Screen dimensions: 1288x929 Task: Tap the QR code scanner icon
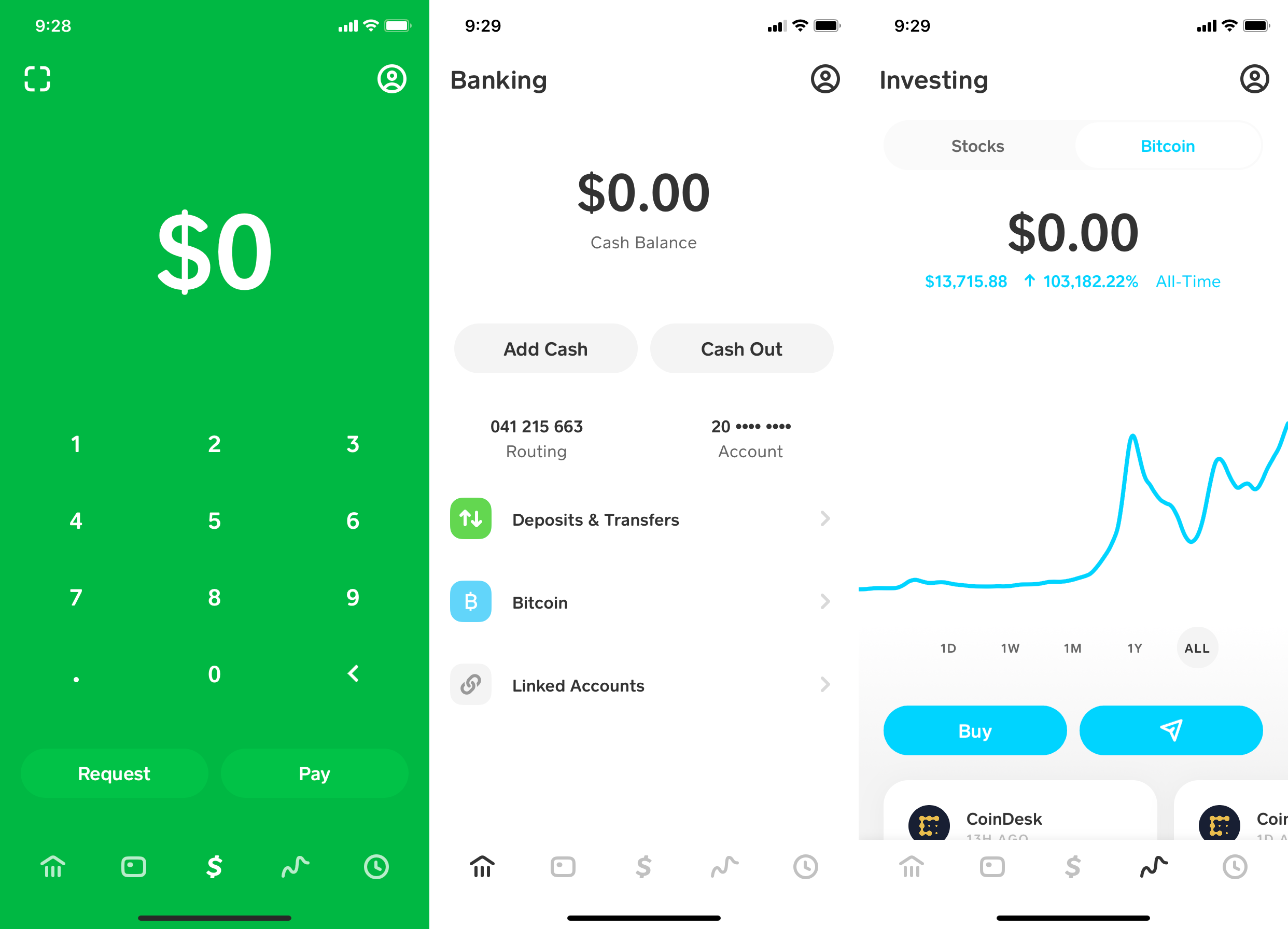[38, 79]
